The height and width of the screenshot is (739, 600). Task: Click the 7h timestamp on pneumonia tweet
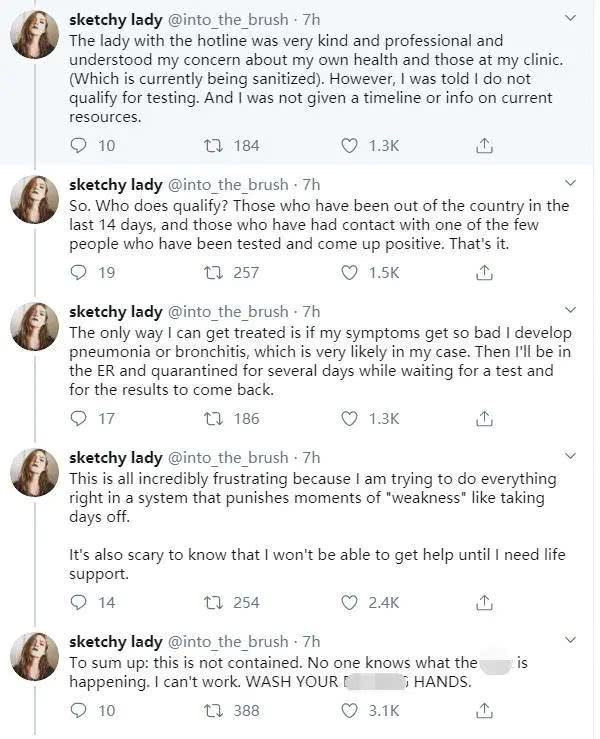[311, 311]
